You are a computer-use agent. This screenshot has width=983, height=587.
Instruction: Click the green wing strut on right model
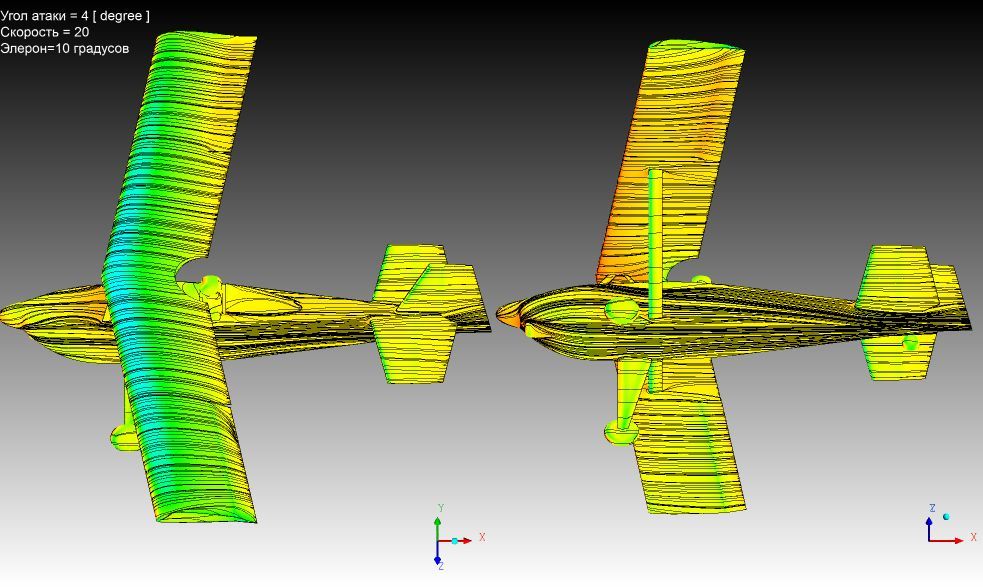pyautogui.click(x=655, y=240)
